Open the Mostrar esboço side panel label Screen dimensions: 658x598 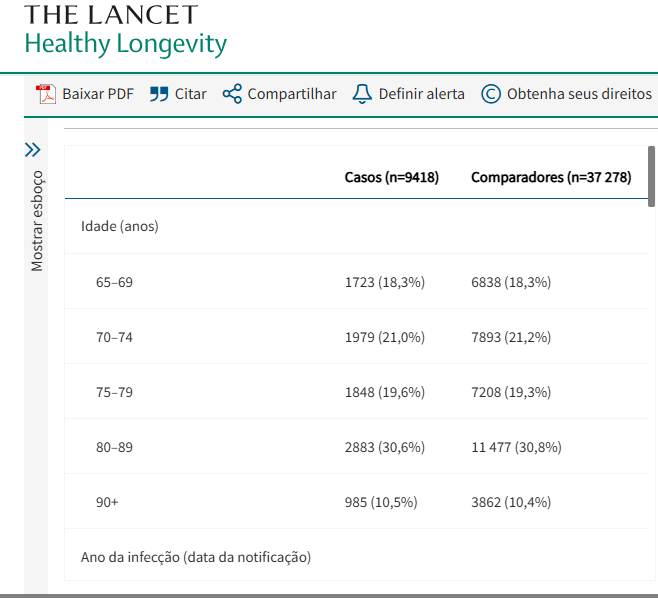(x=37, y=221)
